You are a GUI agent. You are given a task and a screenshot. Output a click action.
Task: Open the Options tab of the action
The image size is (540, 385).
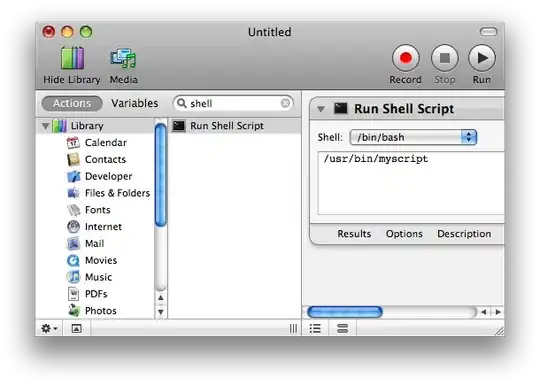coord(404,234)
